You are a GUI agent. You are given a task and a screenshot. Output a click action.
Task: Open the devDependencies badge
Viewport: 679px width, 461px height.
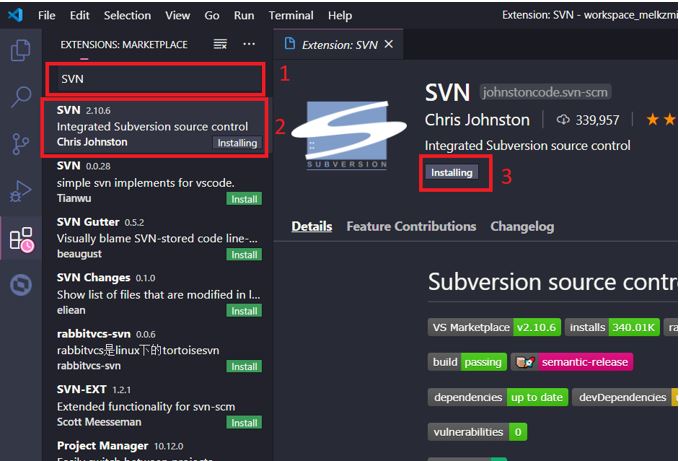point(625,397)
